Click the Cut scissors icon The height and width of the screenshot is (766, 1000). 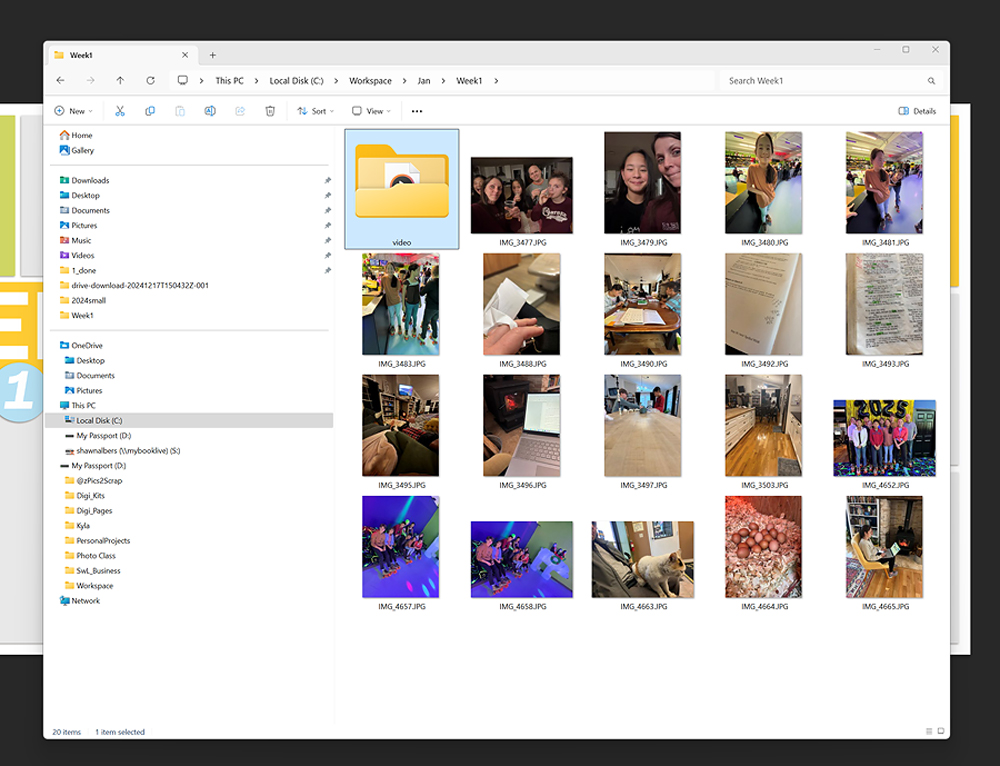tap(119, 111)
